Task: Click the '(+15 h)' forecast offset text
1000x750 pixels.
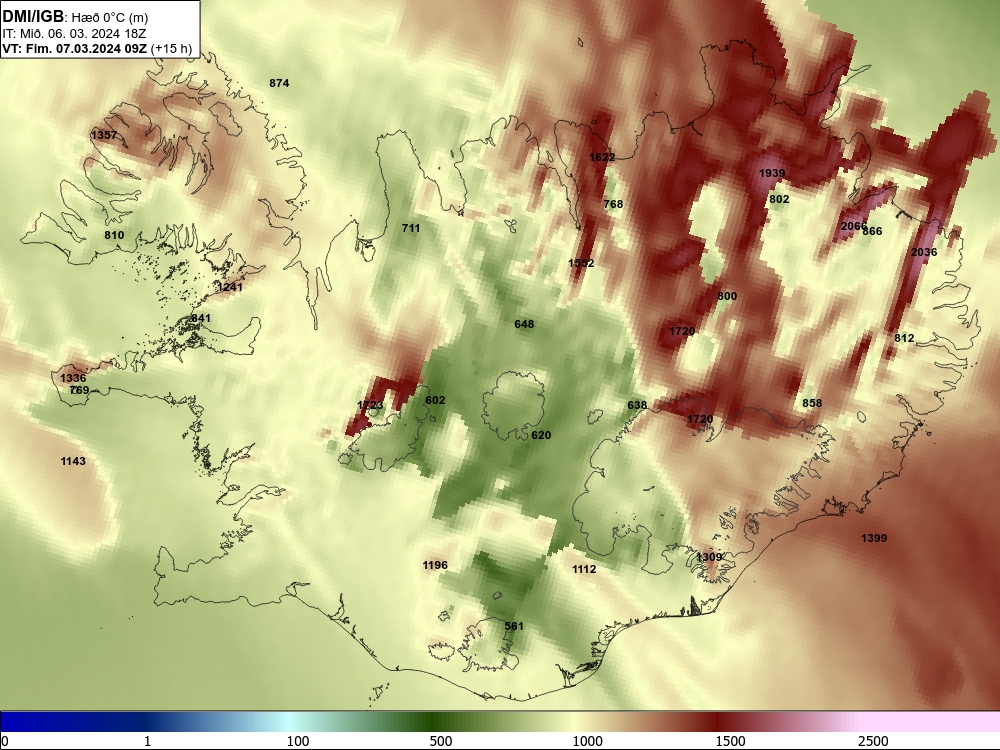Action: pos(172,48)
